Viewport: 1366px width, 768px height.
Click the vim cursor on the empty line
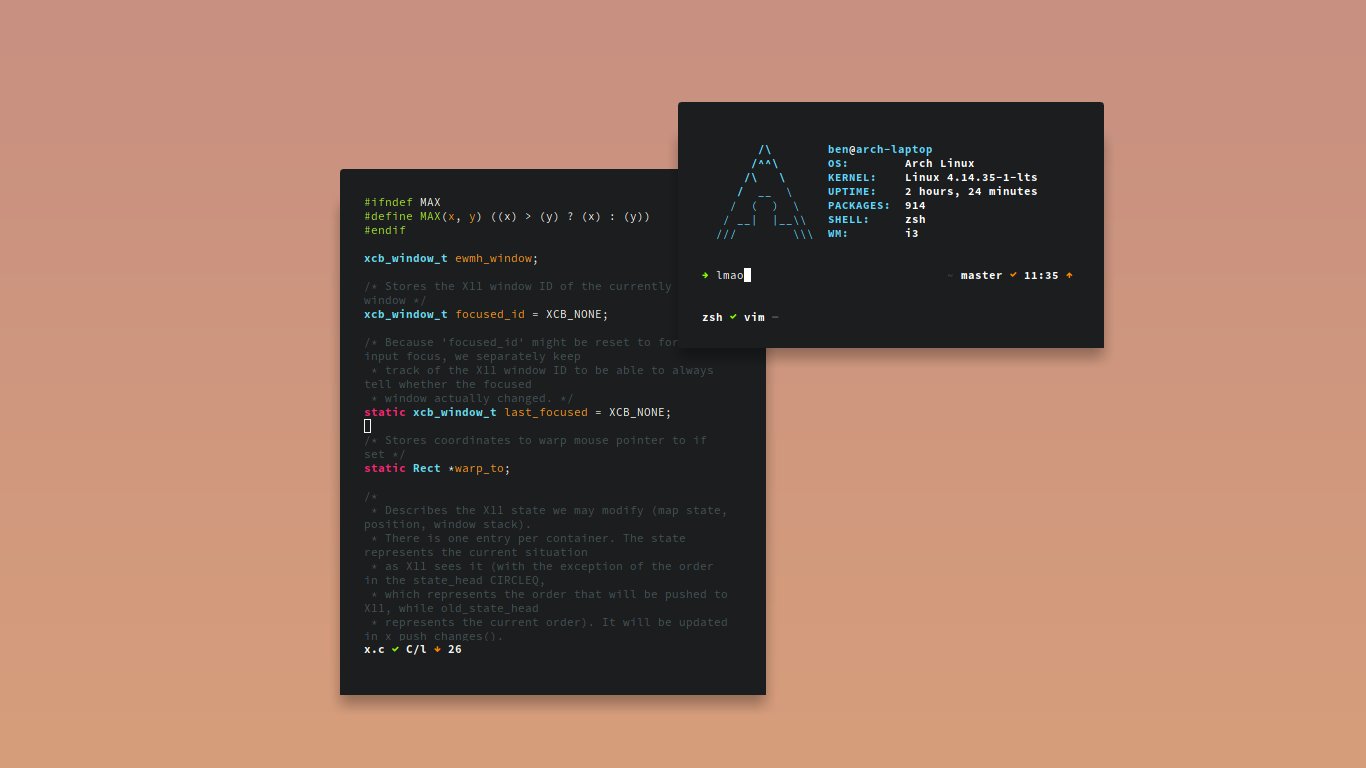point(366,426)
